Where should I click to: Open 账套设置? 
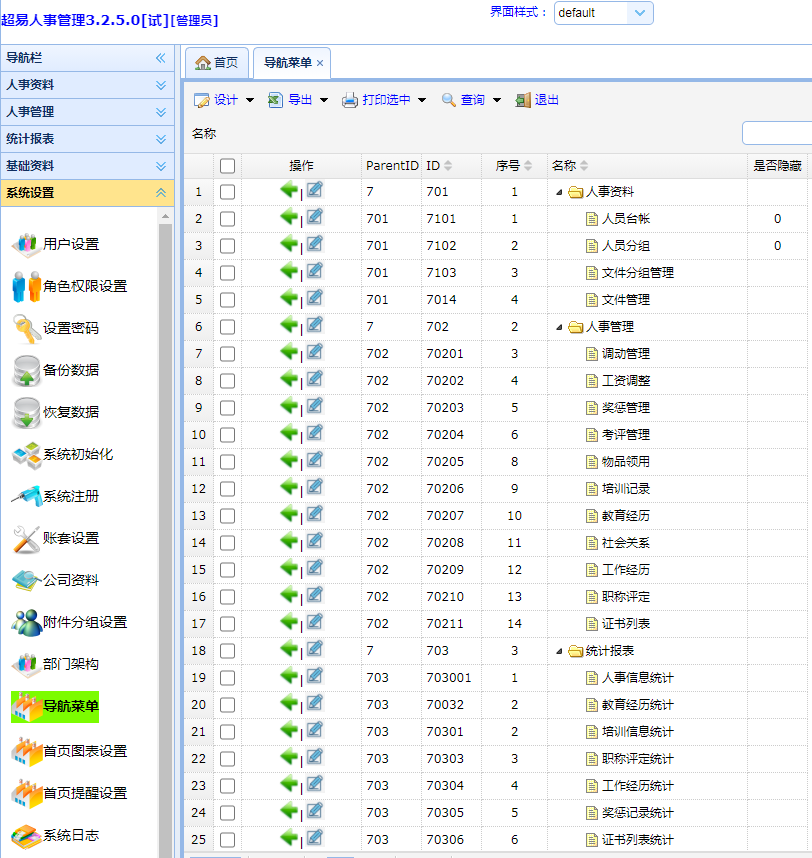tap(57, 538)
